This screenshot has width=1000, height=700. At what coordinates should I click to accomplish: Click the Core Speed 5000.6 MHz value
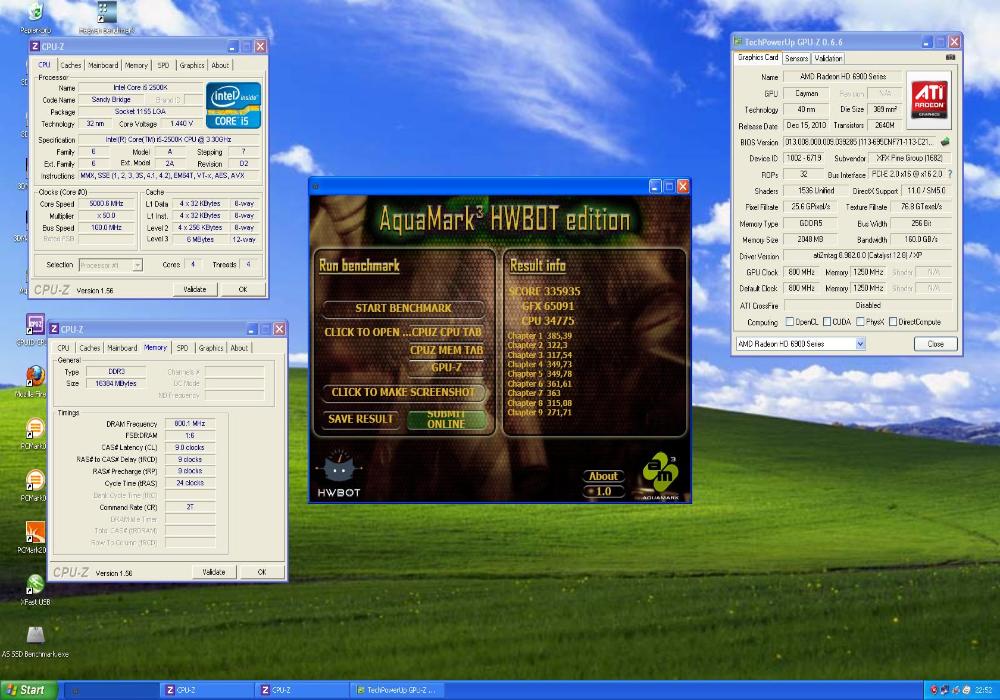click(107, 204)
